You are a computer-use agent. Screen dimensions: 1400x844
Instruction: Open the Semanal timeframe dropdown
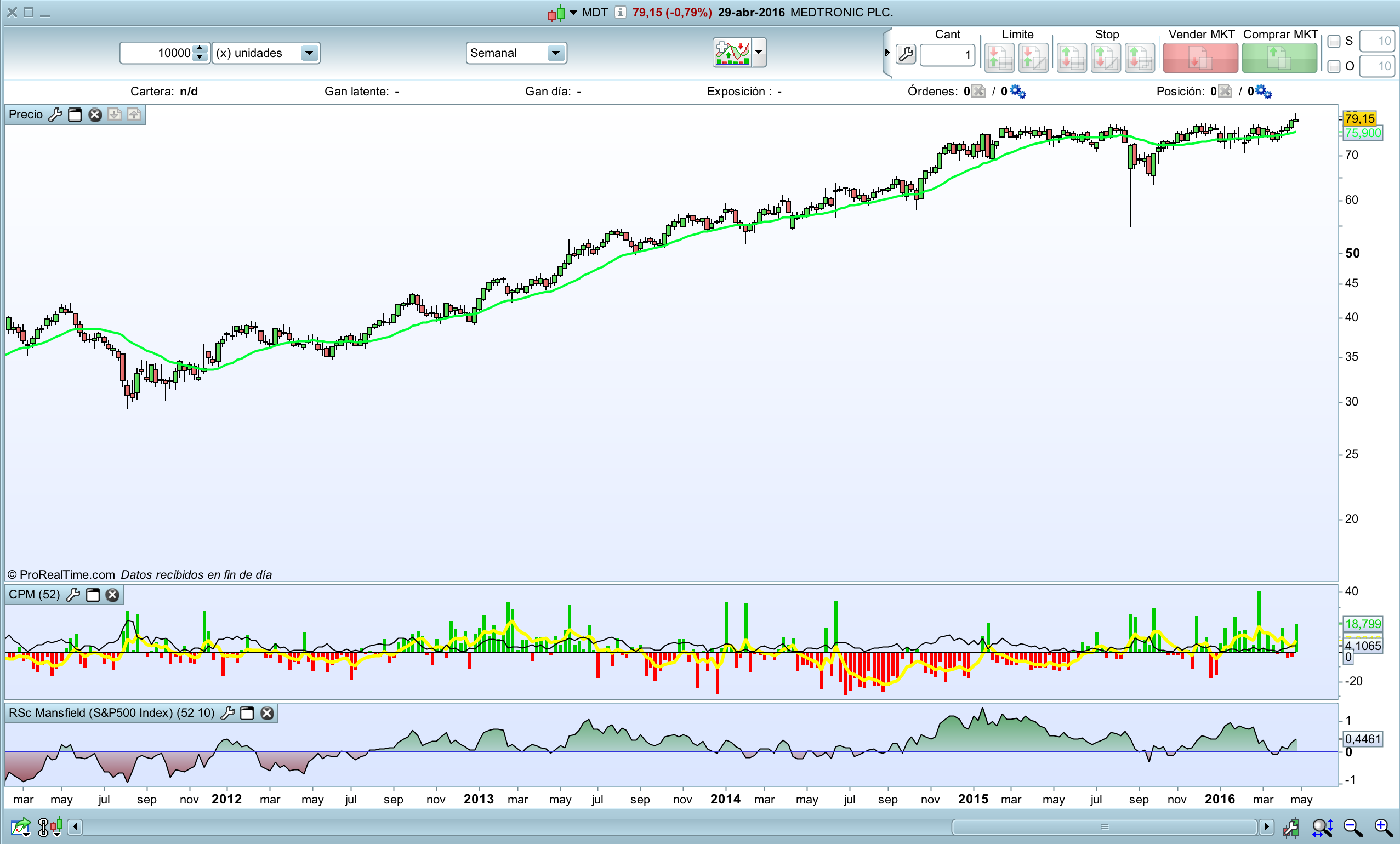tap(556, 53)
